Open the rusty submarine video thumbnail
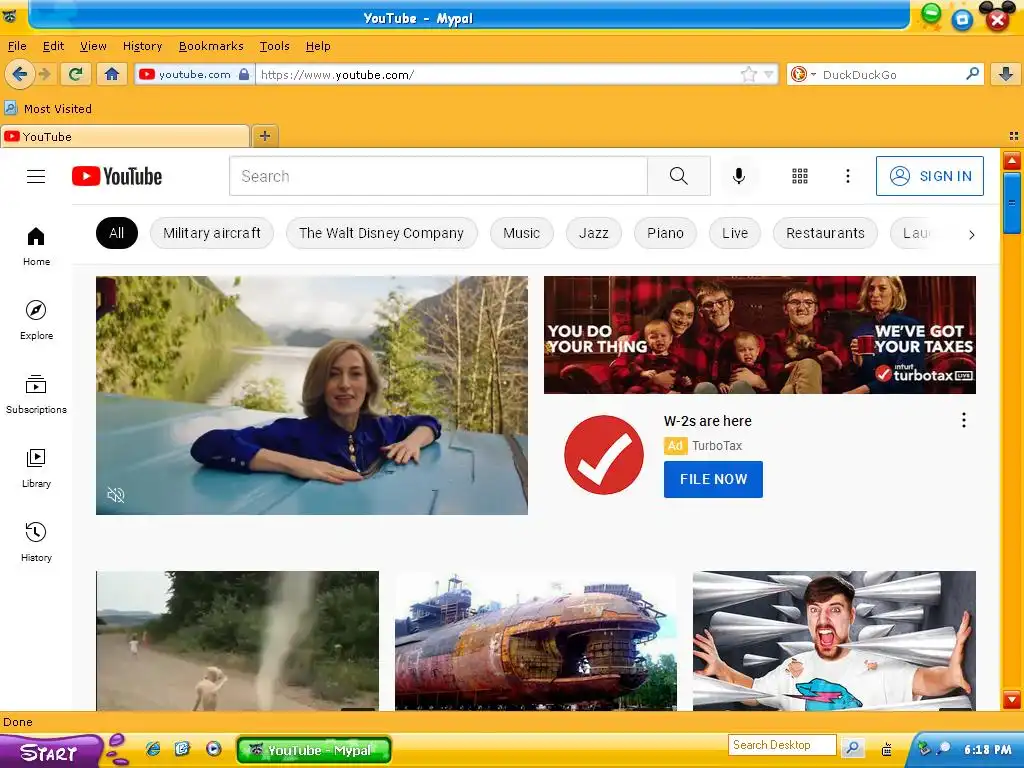Image resolution: width=1024 pixels, height=768 pixels. click(536, 641)
